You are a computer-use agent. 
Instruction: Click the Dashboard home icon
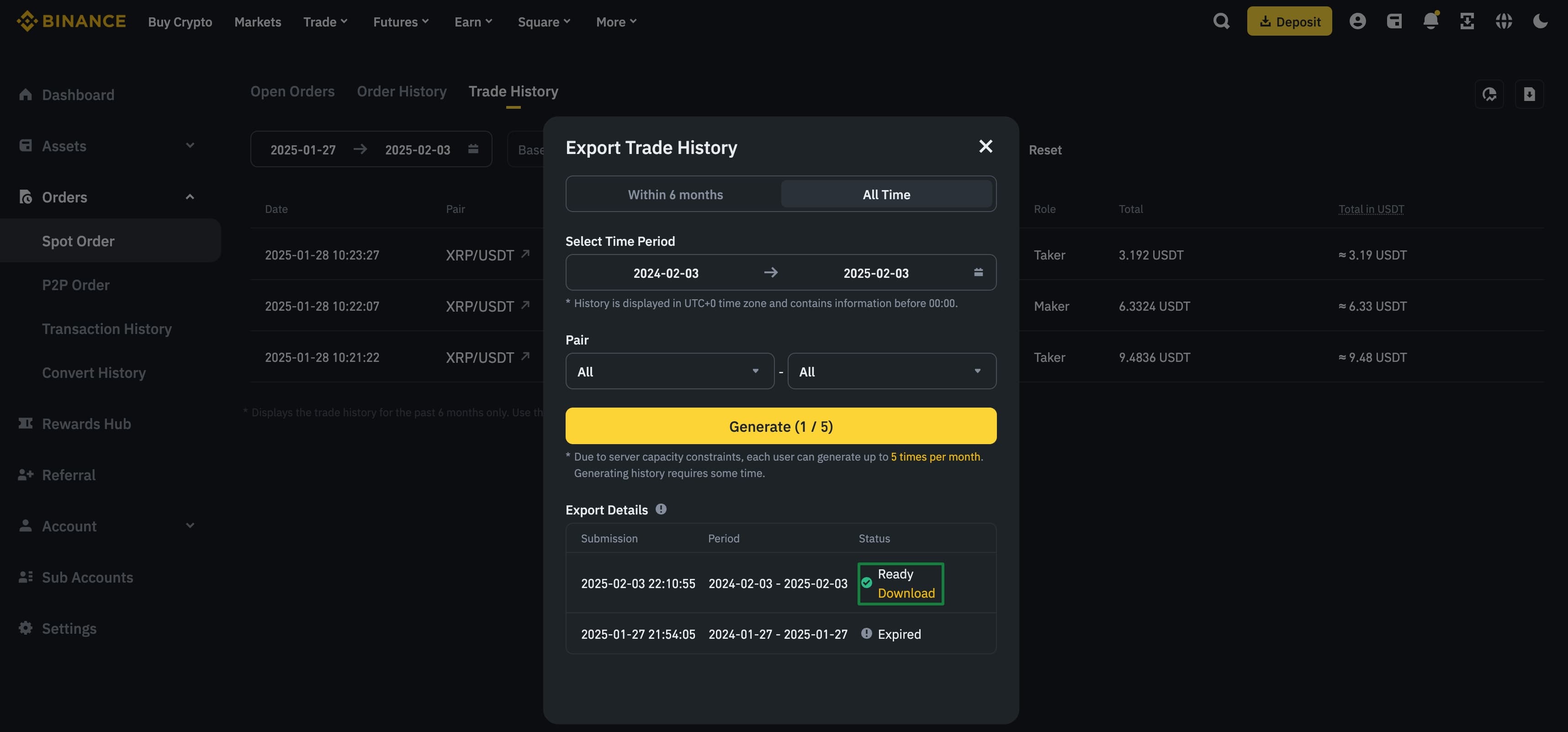coord(26,95)
